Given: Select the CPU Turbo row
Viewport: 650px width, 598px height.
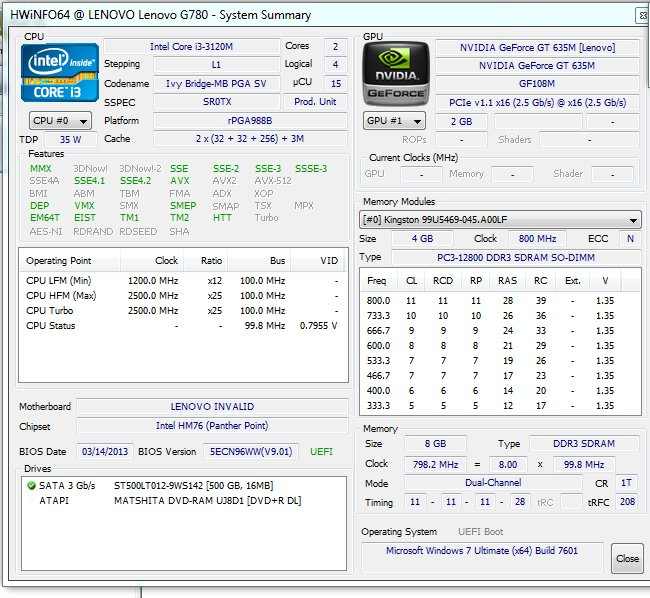Looking at the screenshot, I should [x=183, y=310].
